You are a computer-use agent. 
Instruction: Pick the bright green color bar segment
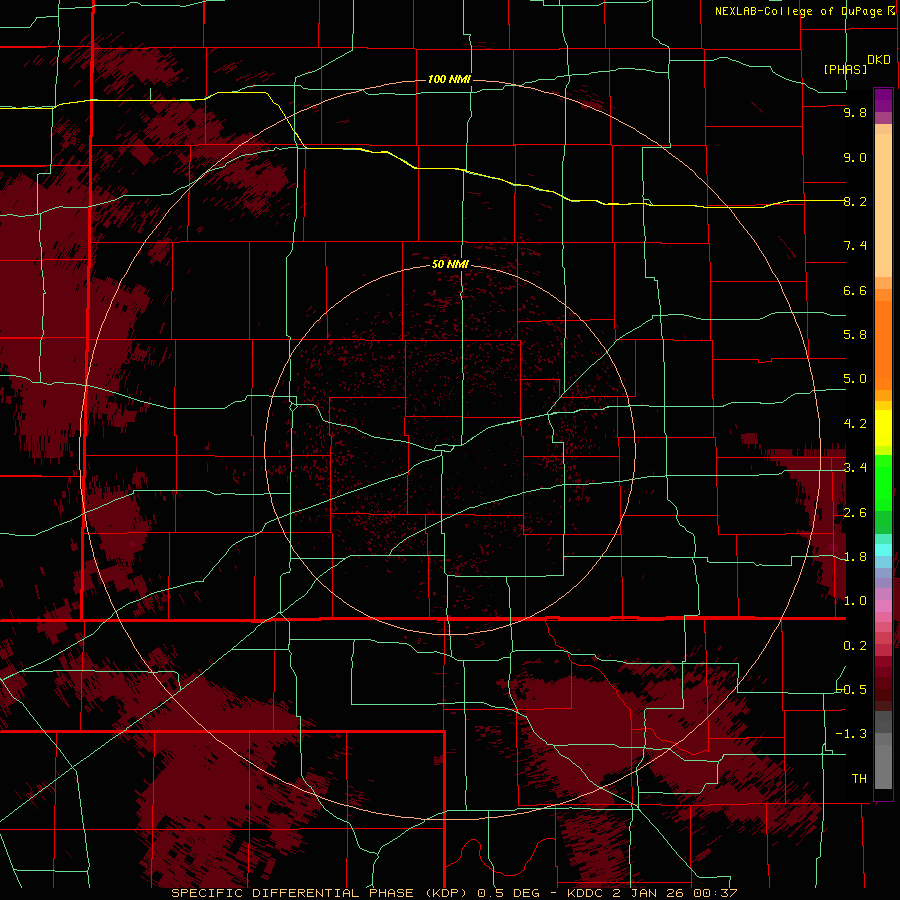[883, 483]
